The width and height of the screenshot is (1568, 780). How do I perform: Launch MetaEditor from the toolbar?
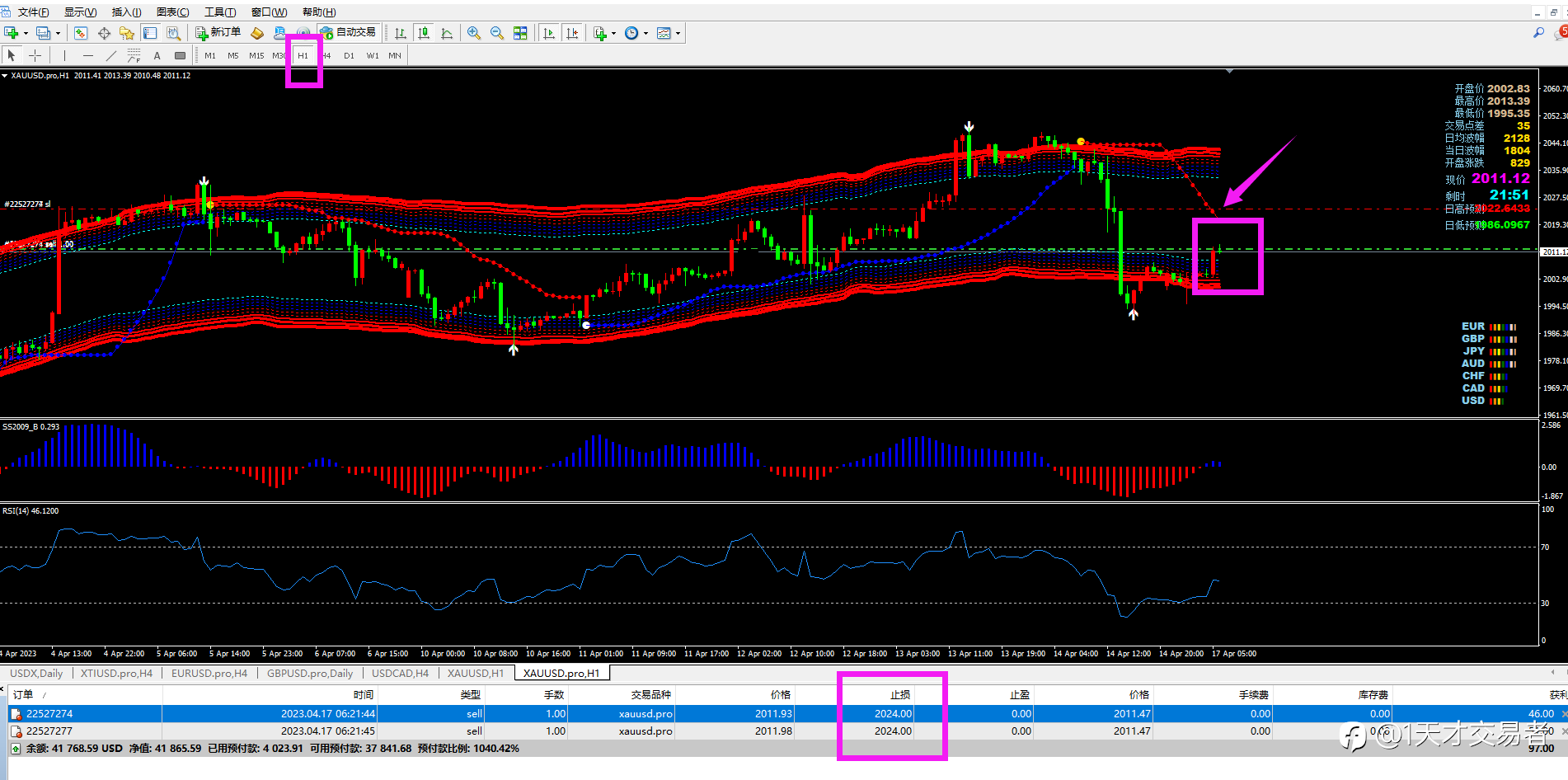tap(257, 33)
